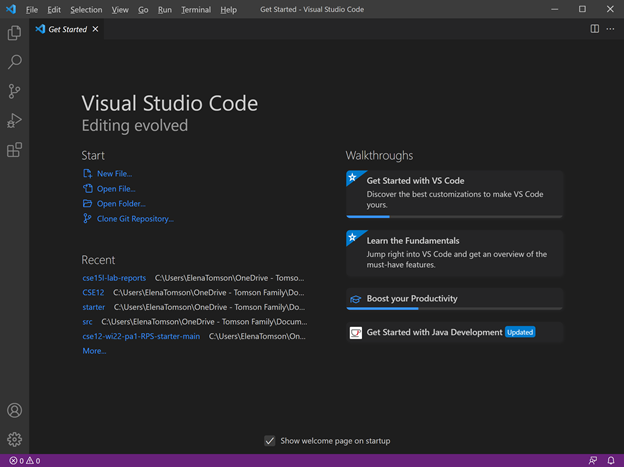Click the feedback icon in status bar

coord(593,461)
